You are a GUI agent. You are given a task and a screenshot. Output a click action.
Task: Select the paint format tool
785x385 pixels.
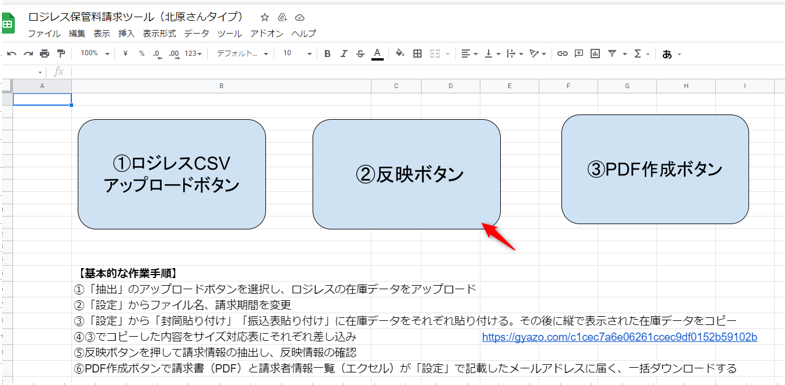(61, 54)
